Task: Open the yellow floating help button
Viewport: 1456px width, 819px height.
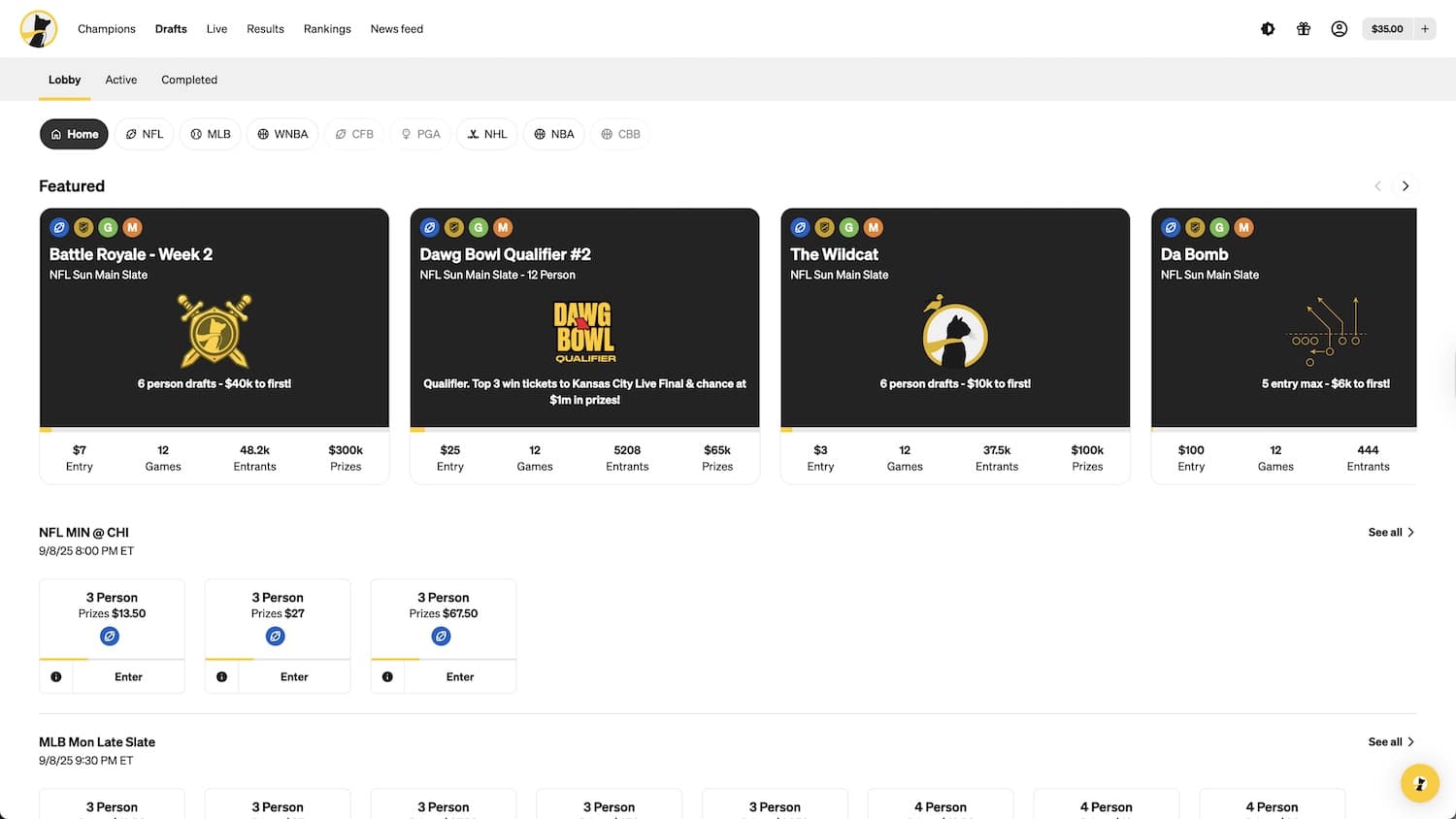Action: pyautogui.click(x=1419, y=783)
